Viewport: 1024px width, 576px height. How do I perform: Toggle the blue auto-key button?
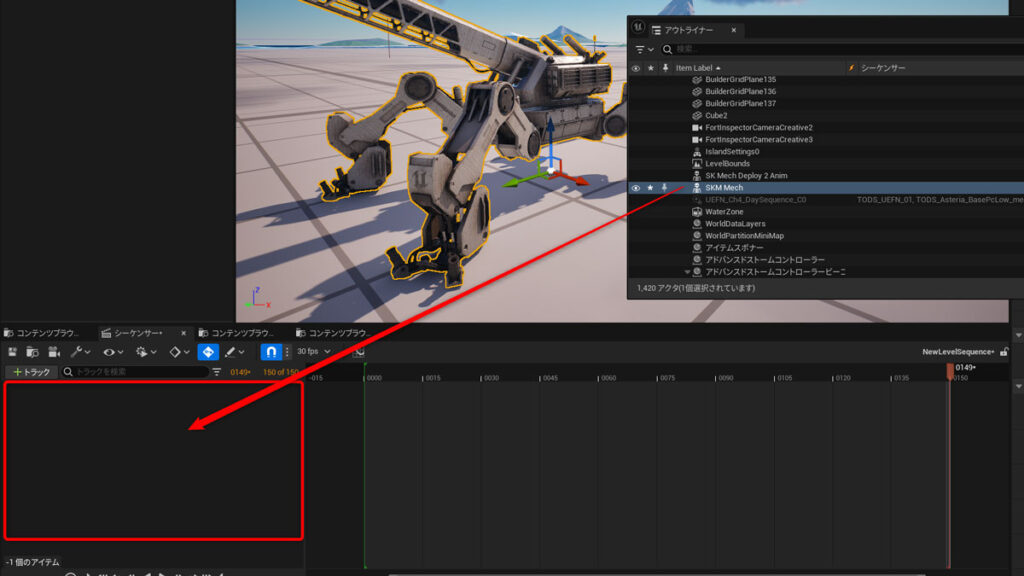[x=208, y=352]
